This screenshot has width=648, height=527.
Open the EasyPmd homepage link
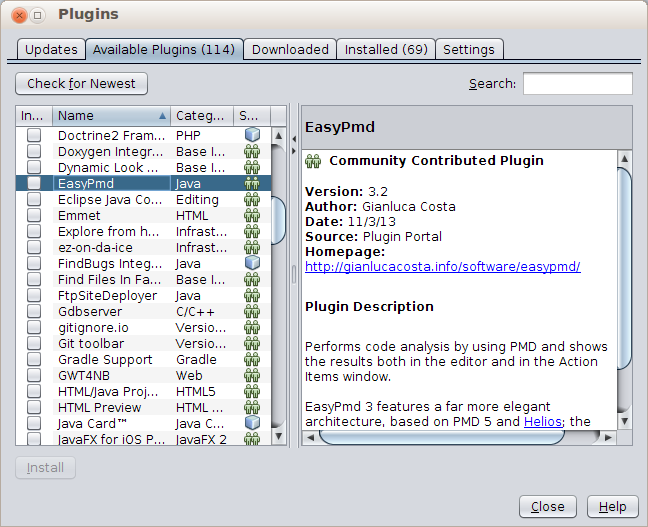point(442,267)
